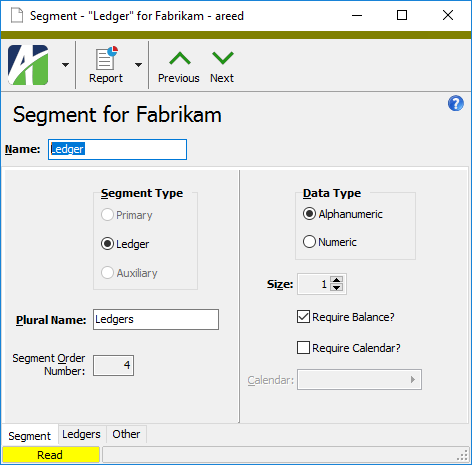Screen dimensions: 472x465
Task: Click into the Plural Name field
Action: click(x=156, y=319)
